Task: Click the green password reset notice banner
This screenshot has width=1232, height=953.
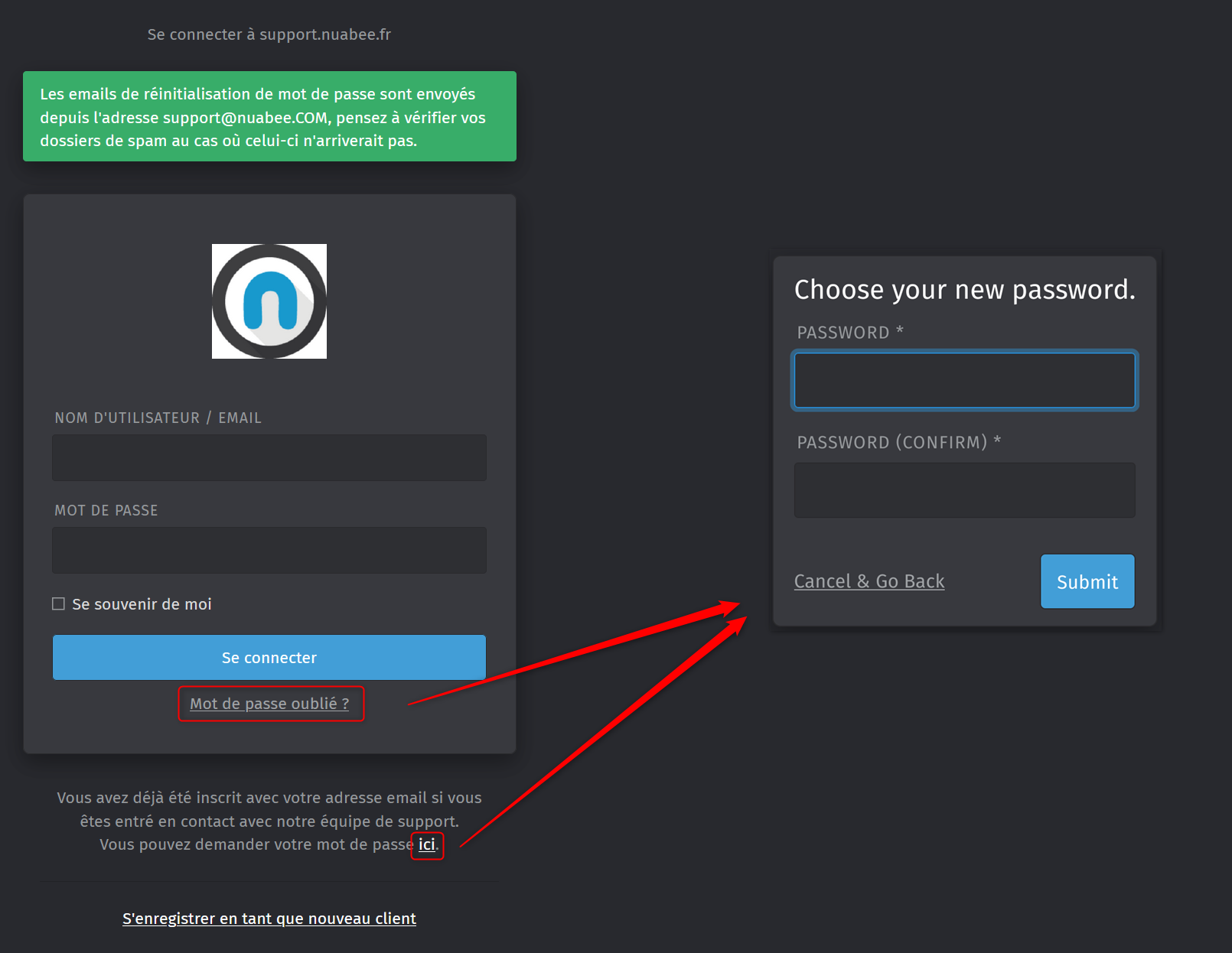Action: tap(269, 116)
